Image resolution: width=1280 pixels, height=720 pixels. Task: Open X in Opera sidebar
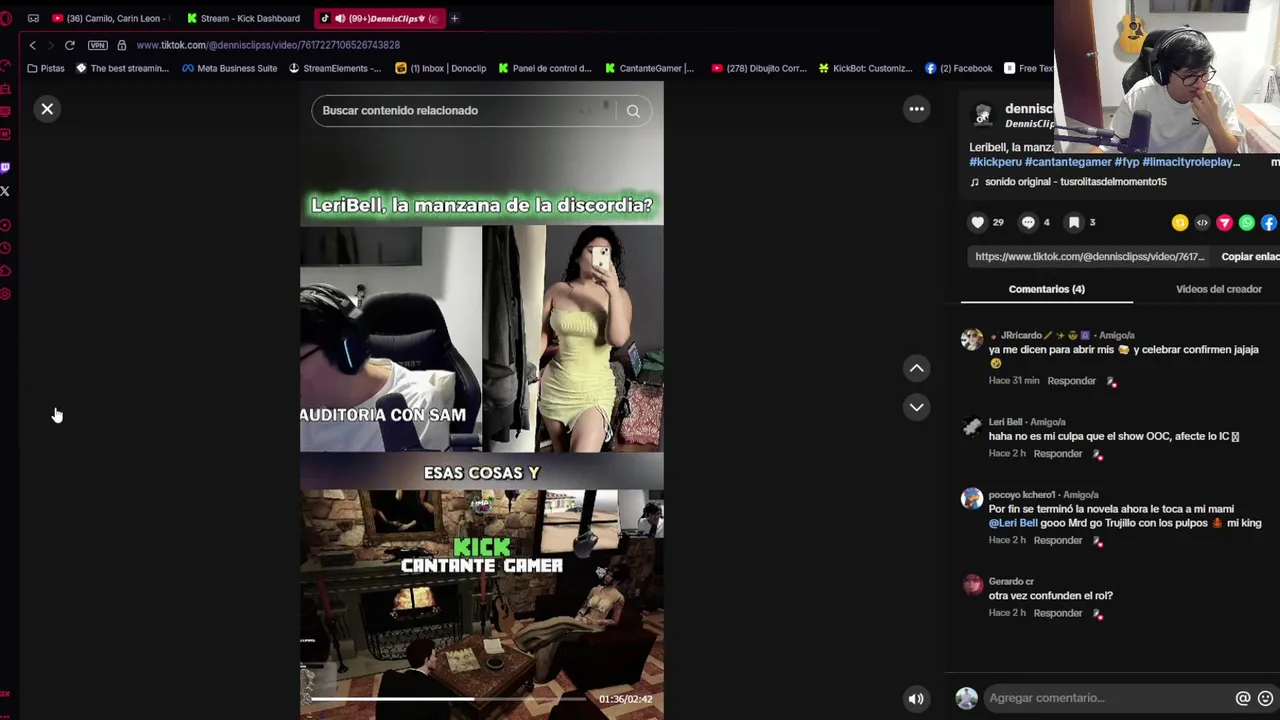click(5, 191)
